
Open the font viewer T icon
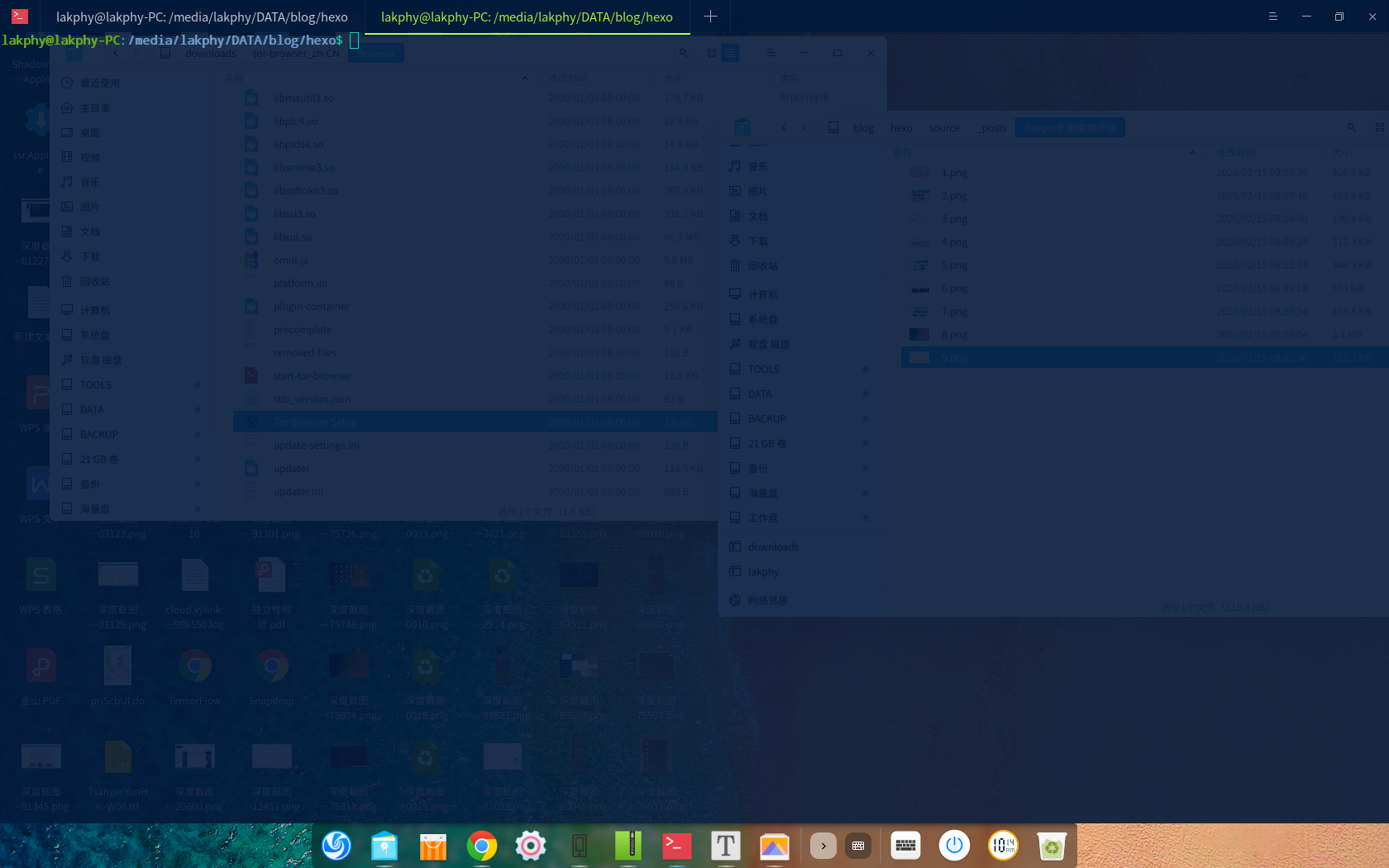(726, 846)
